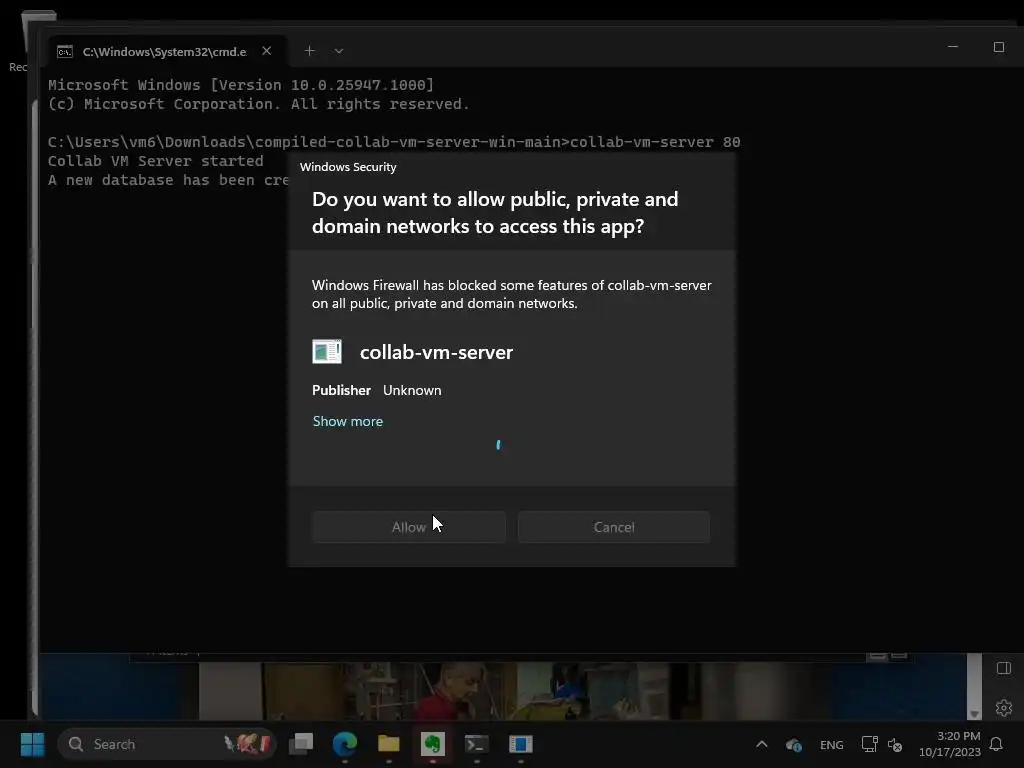Open notifications bell icon
Image resolution: width=1024 pixels, height=768 pixels.
coord(997,744)
